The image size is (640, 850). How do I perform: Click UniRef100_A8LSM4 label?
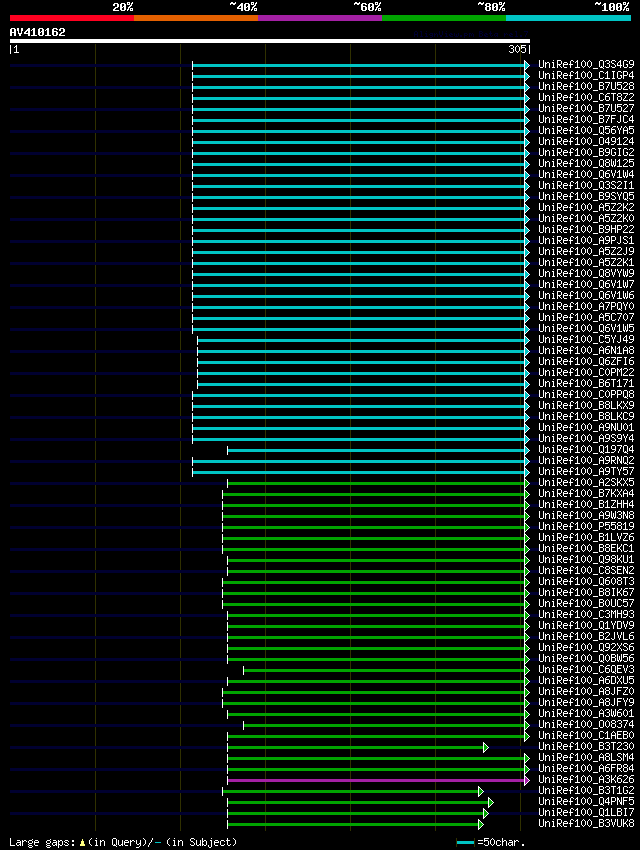[x=586, y=758]
